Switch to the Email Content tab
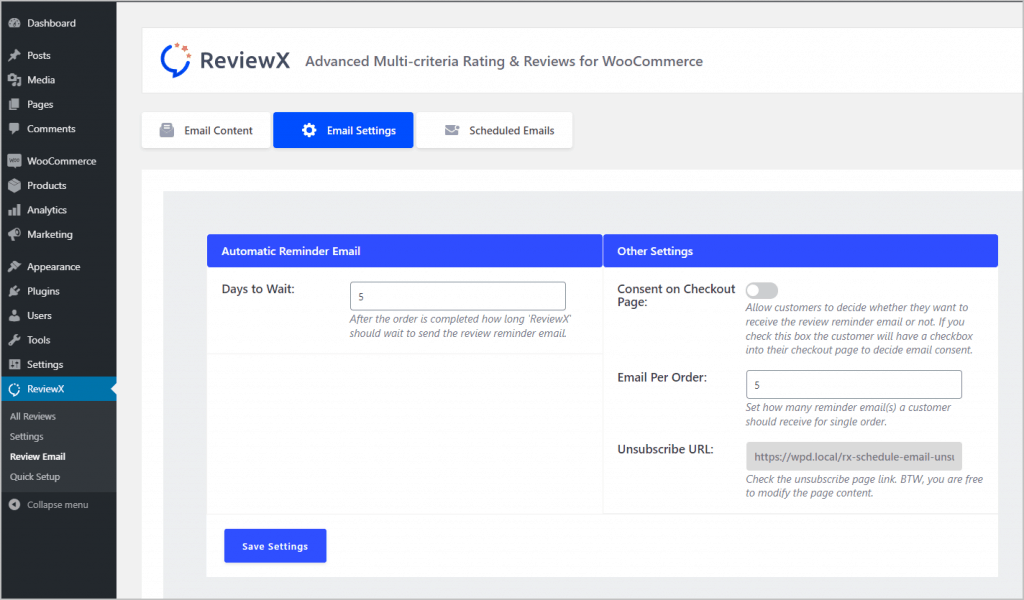The height and width of the screenshot is (600, 1024). point(205,129)
